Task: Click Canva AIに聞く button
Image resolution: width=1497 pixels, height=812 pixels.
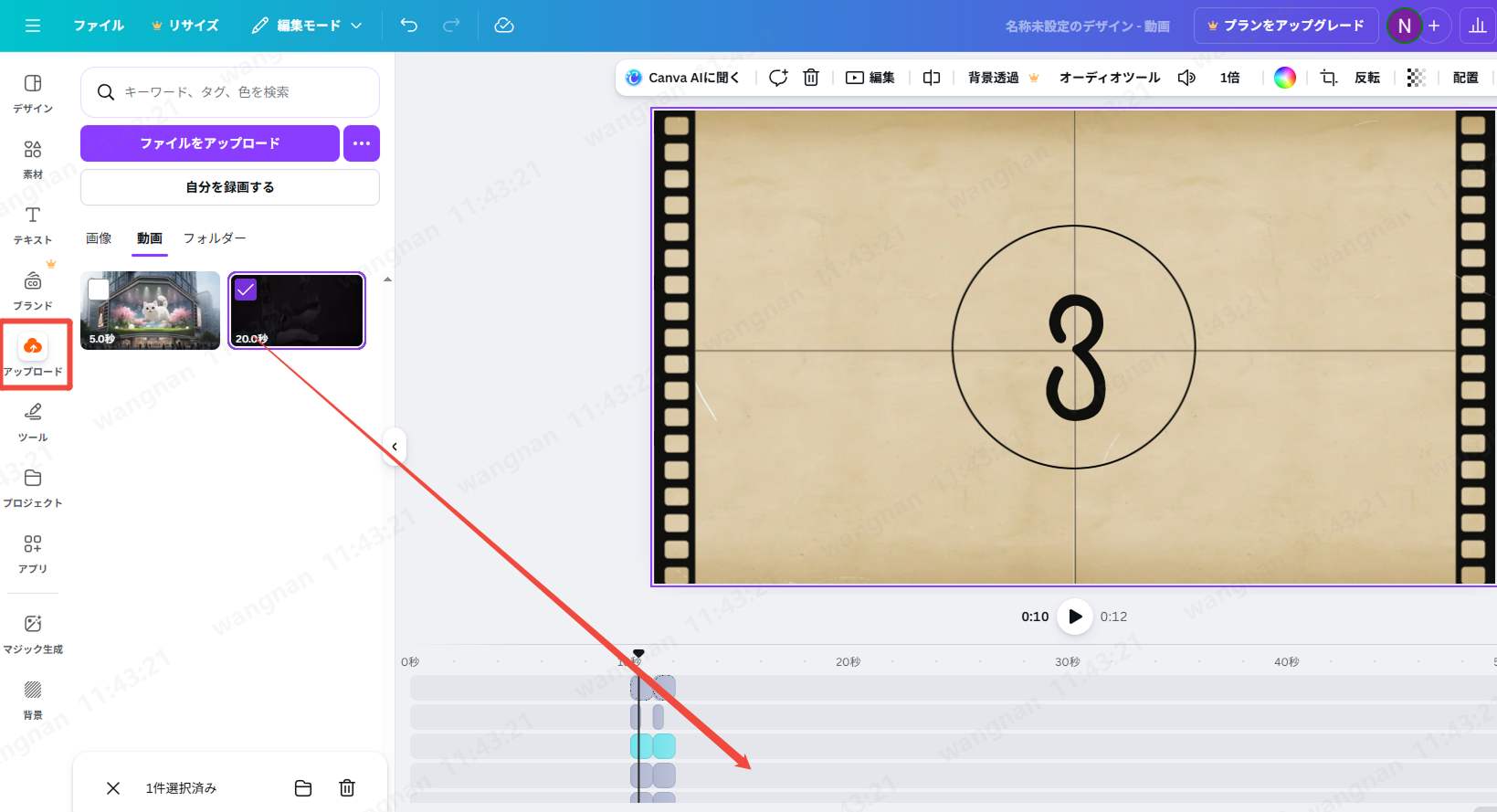Action: [681, 78]
